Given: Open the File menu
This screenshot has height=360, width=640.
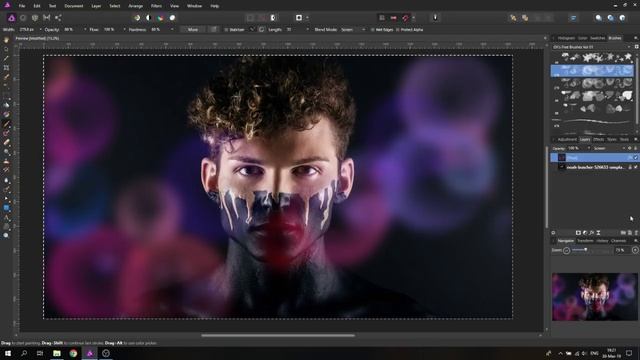Looking at the screenshot, I should pyautogui.click(x=22, y=6).
